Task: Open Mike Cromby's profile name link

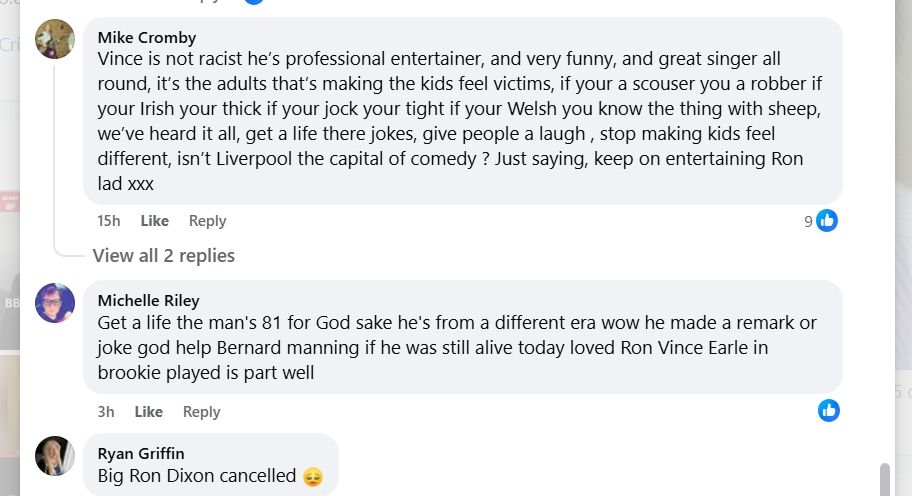Action: (147, 37)
